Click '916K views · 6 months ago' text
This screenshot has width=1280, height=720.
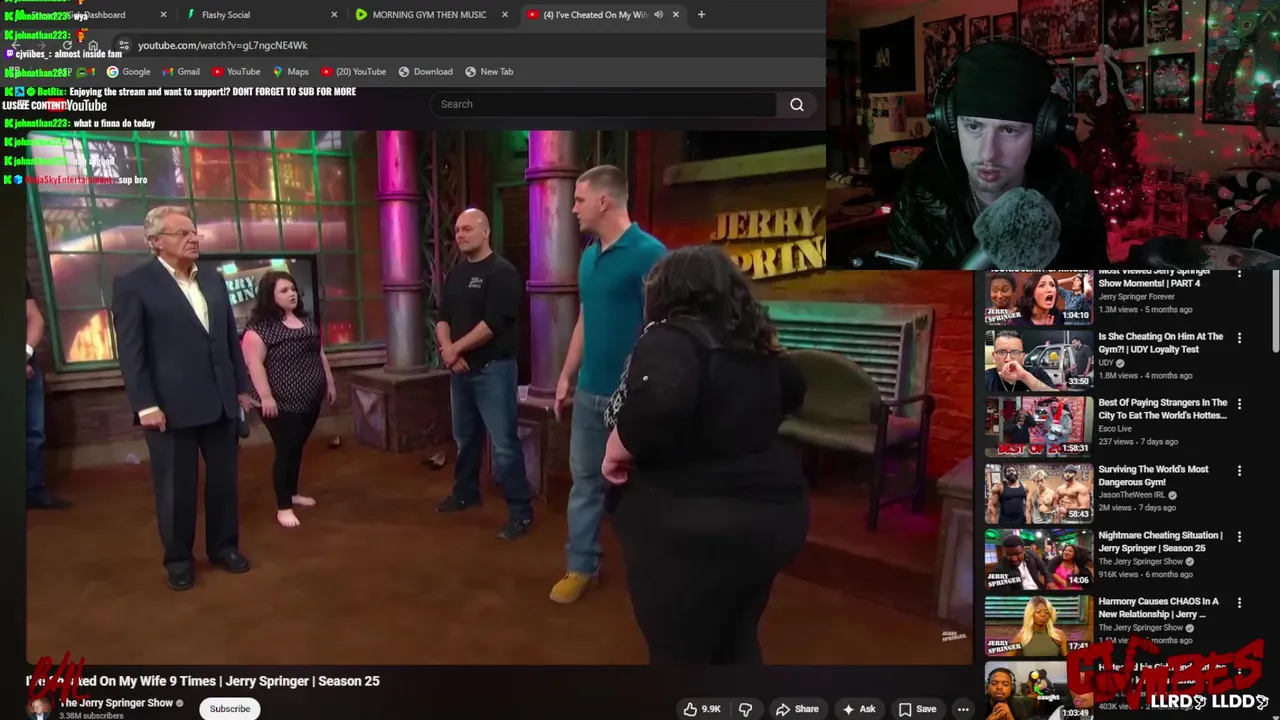click(x=1146, y=574)
